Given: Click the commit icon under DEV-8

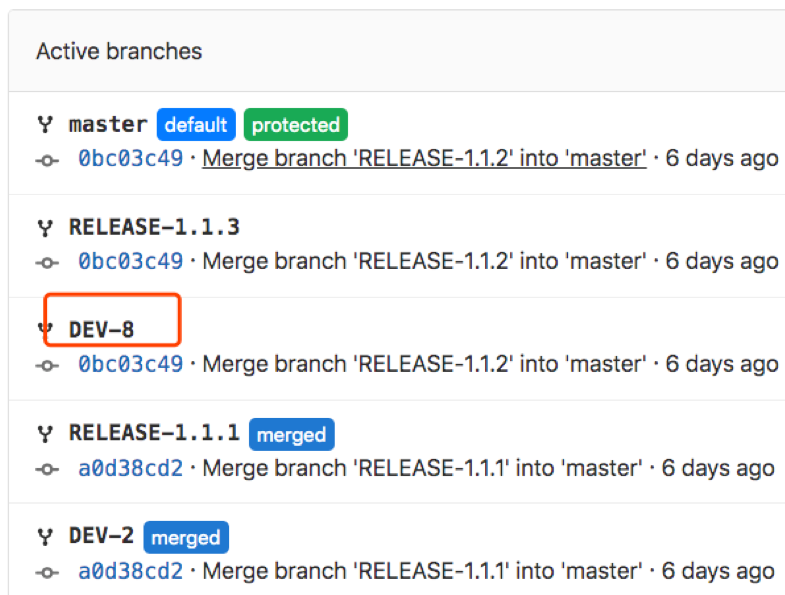Looking at the screenshot, I should pos(47,366).
